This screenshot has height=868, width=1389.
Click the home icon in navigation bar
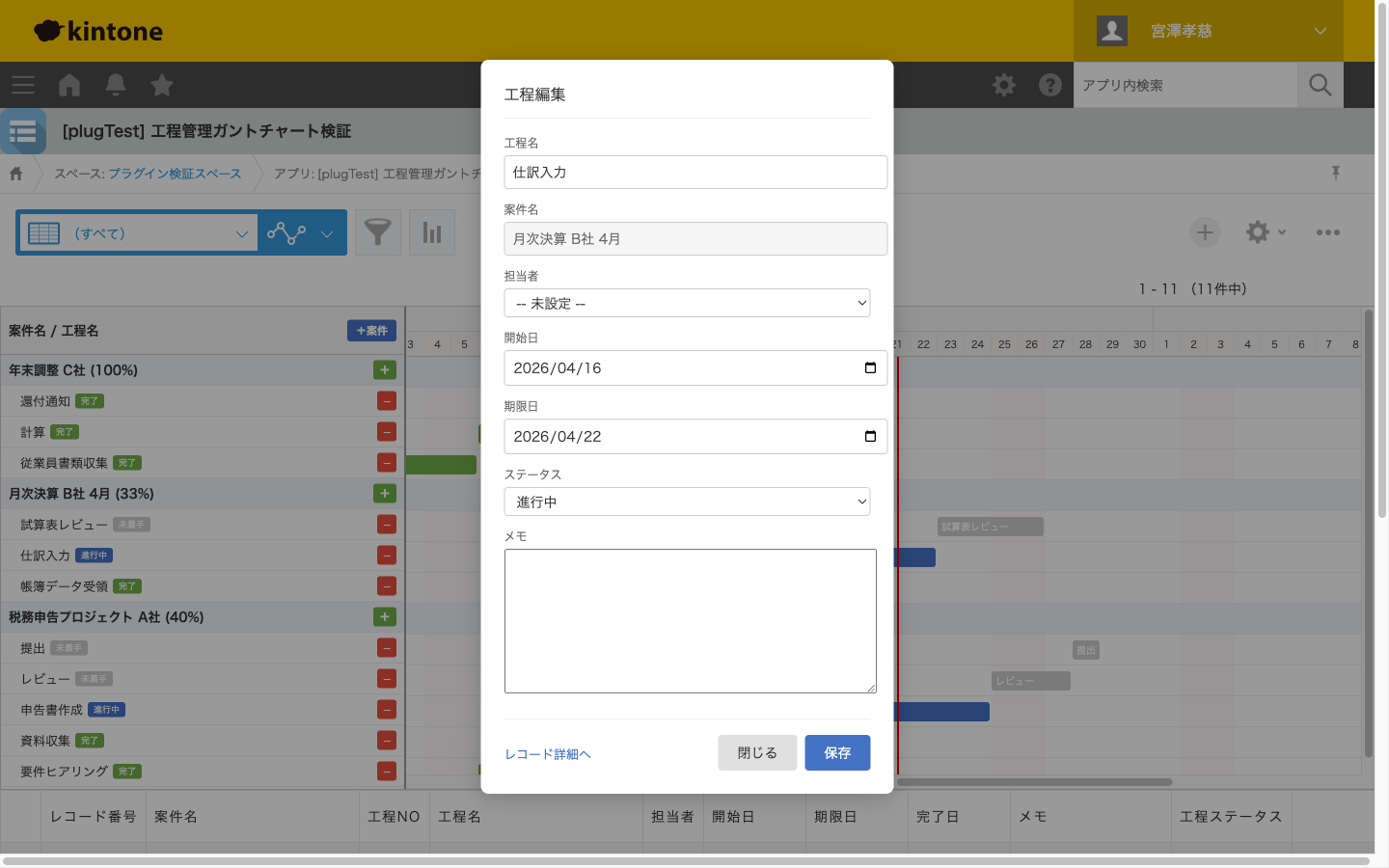coord(69,85)
